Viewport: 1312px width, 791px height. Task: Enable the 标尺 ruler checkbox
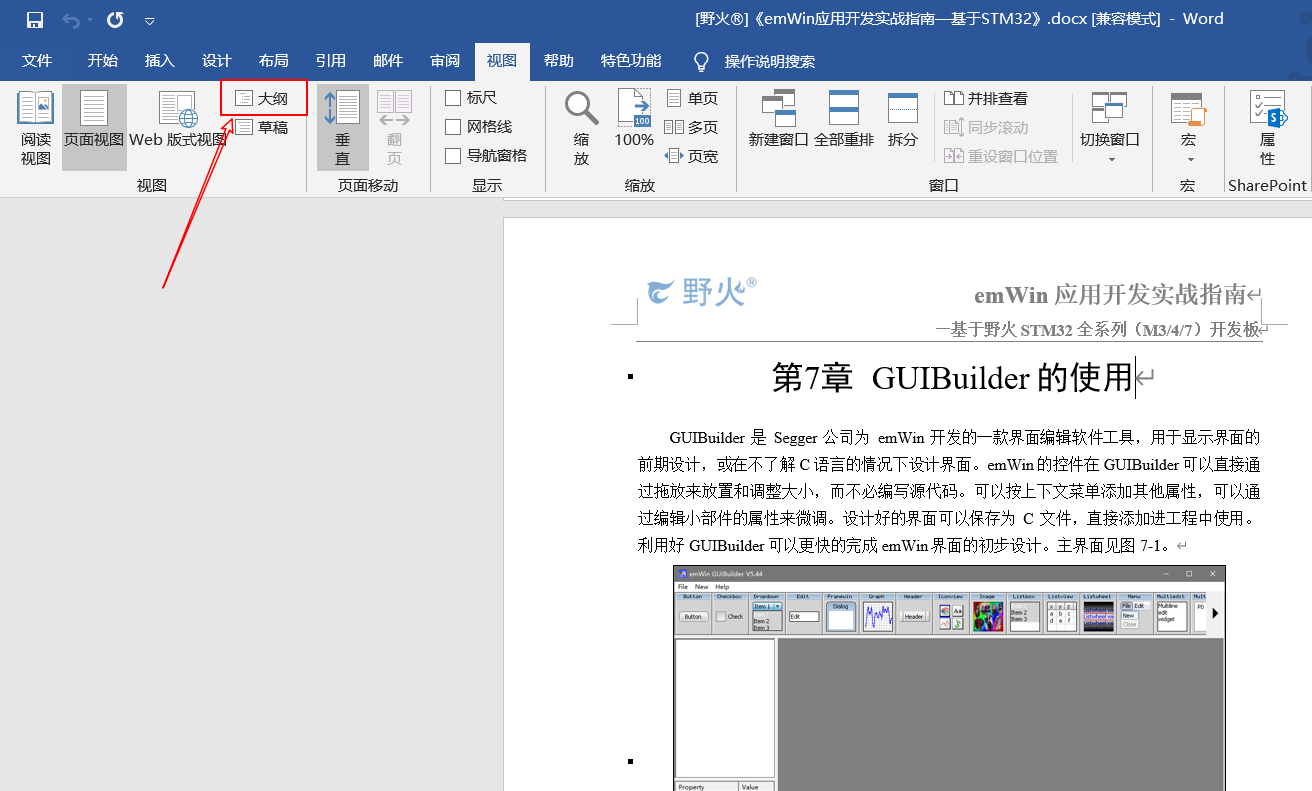(x=453, y=98)
